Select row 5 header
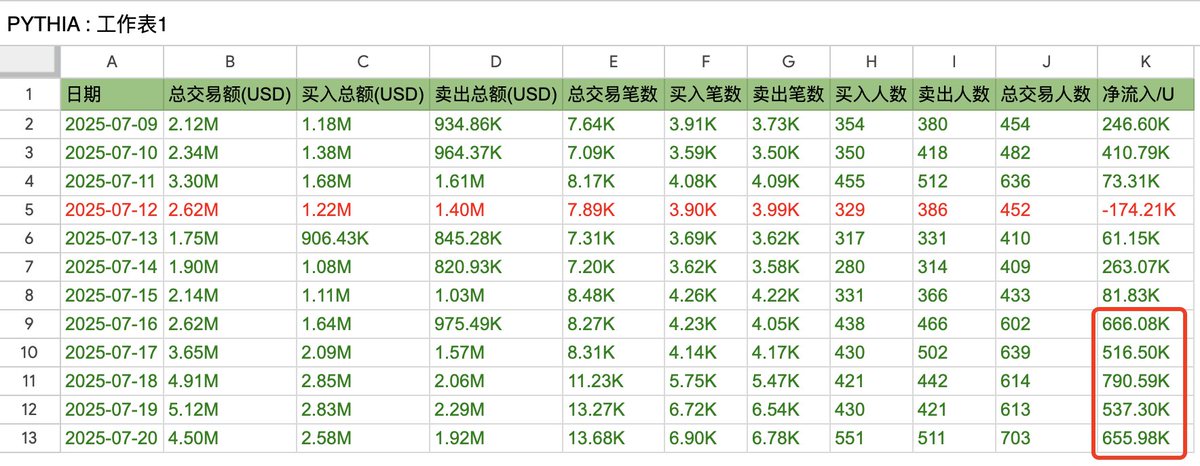 pyautogui.click(x=30, y=211)
